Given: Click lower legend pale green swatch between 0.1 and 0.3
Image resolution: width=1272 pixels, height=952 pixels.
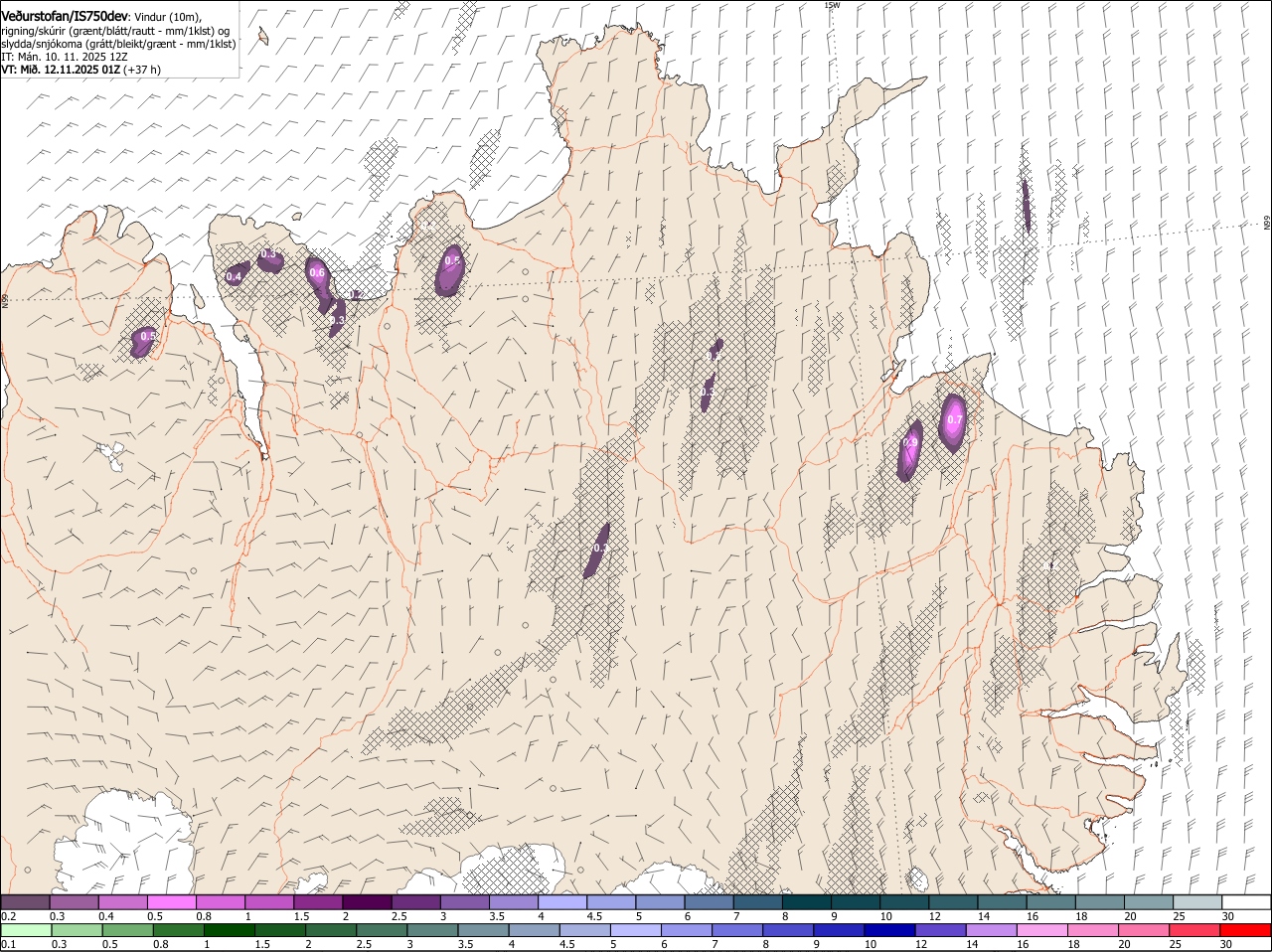Looking at the screenshot, I should (26, 930).
